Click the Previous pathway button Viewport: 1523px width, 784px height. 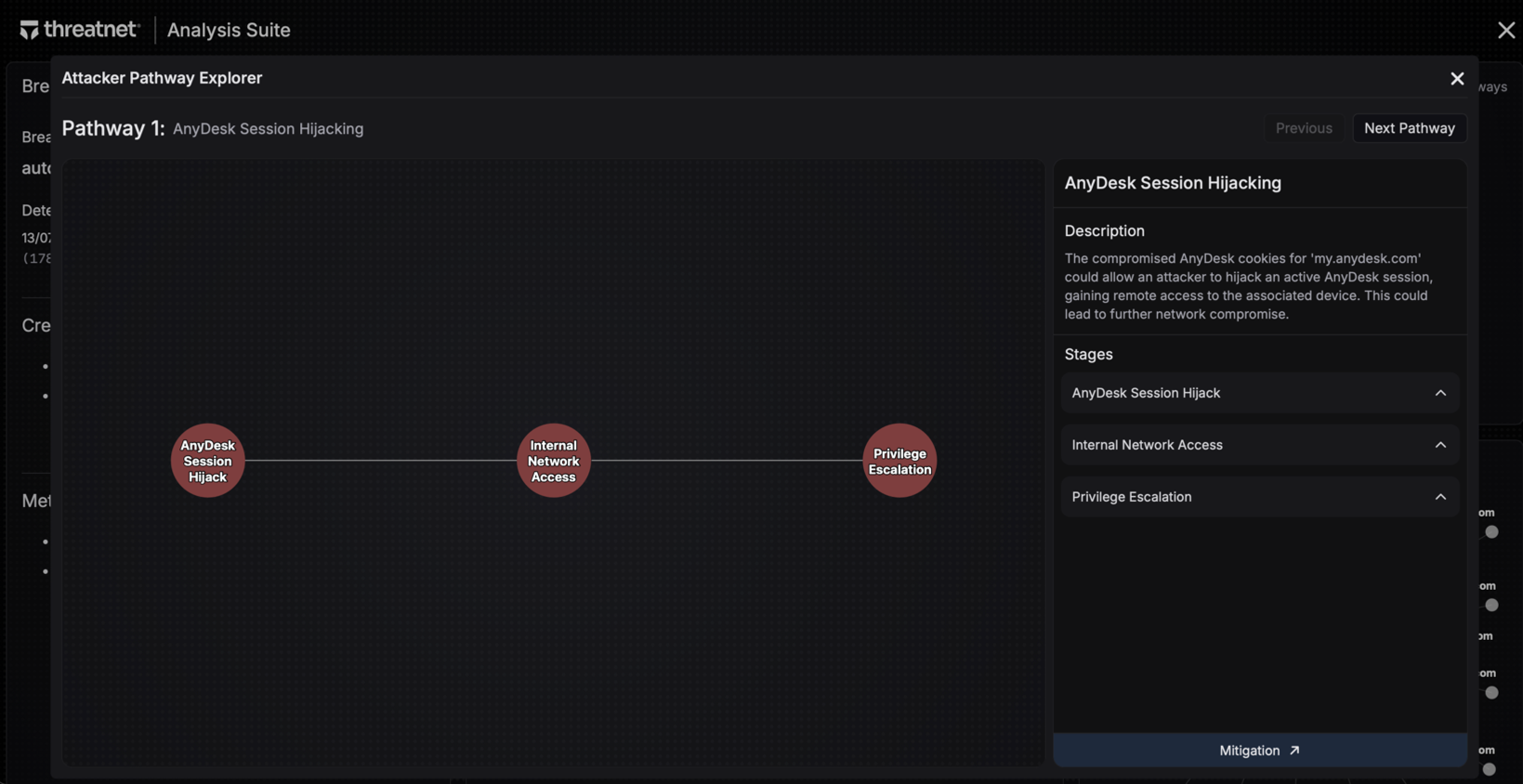click(1304, 128)
